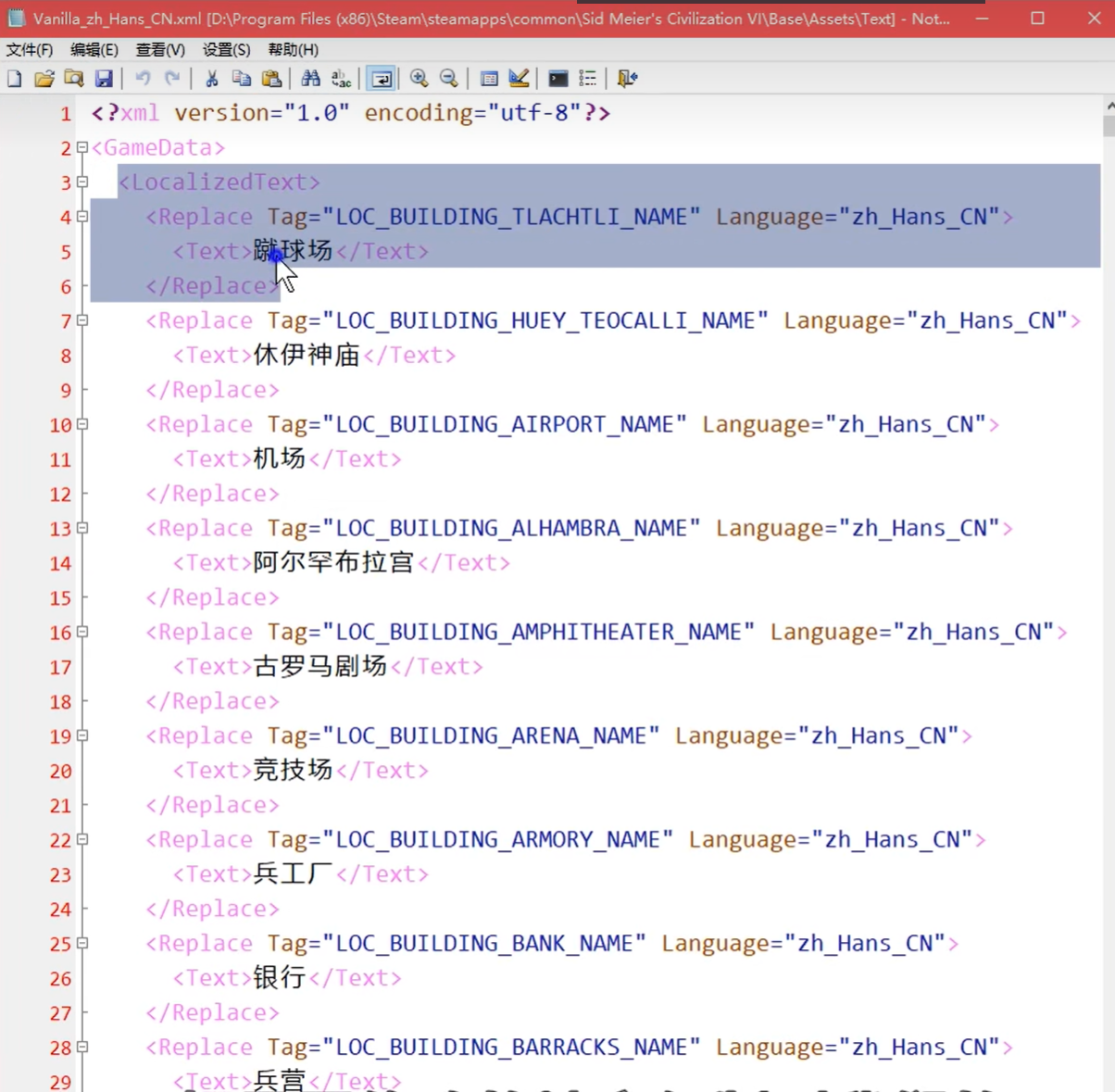Click on text 银行 in line 26
Screen dimensions: 1115x1092
click(280, 977)
